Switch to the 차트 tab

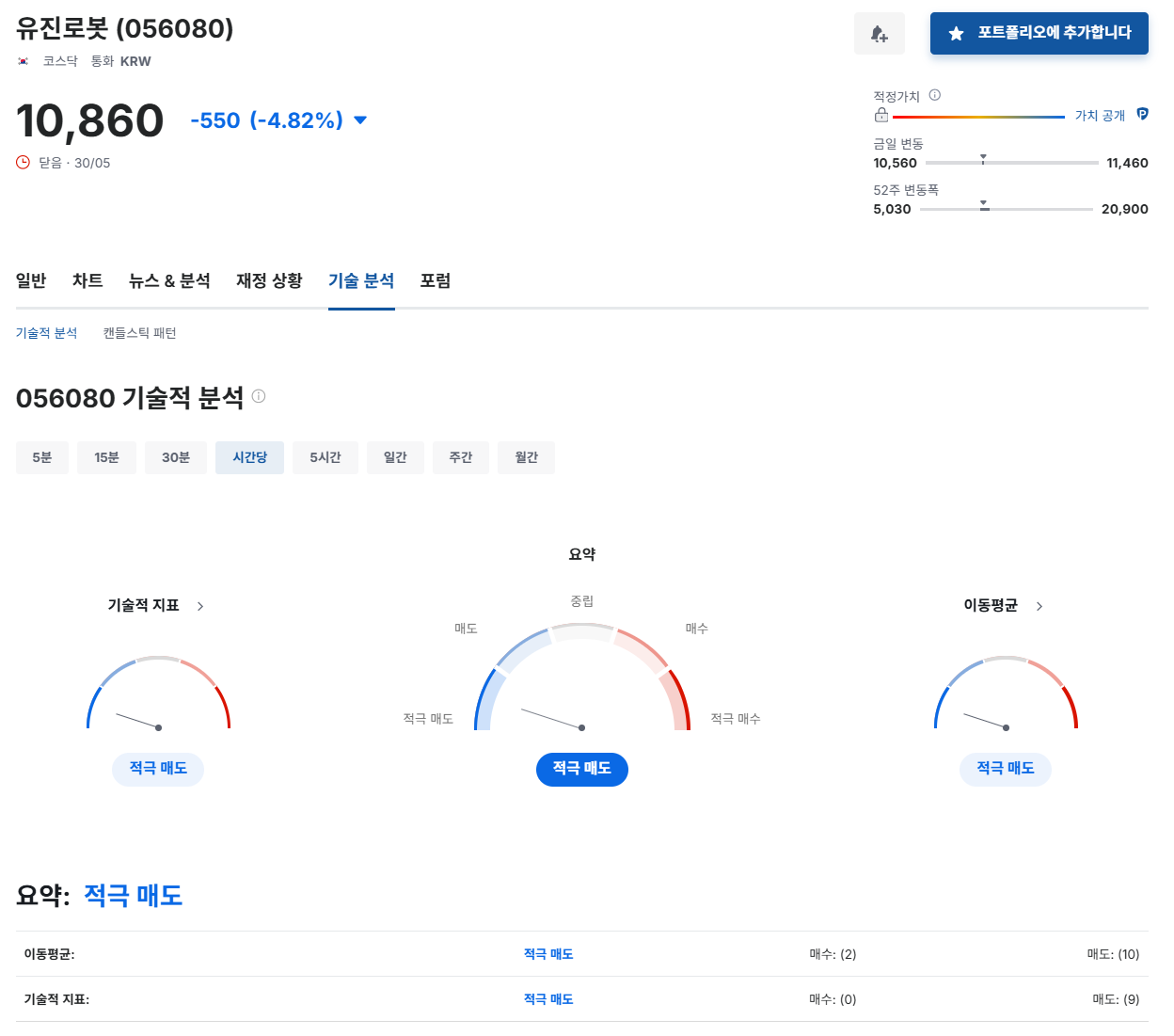87,280
